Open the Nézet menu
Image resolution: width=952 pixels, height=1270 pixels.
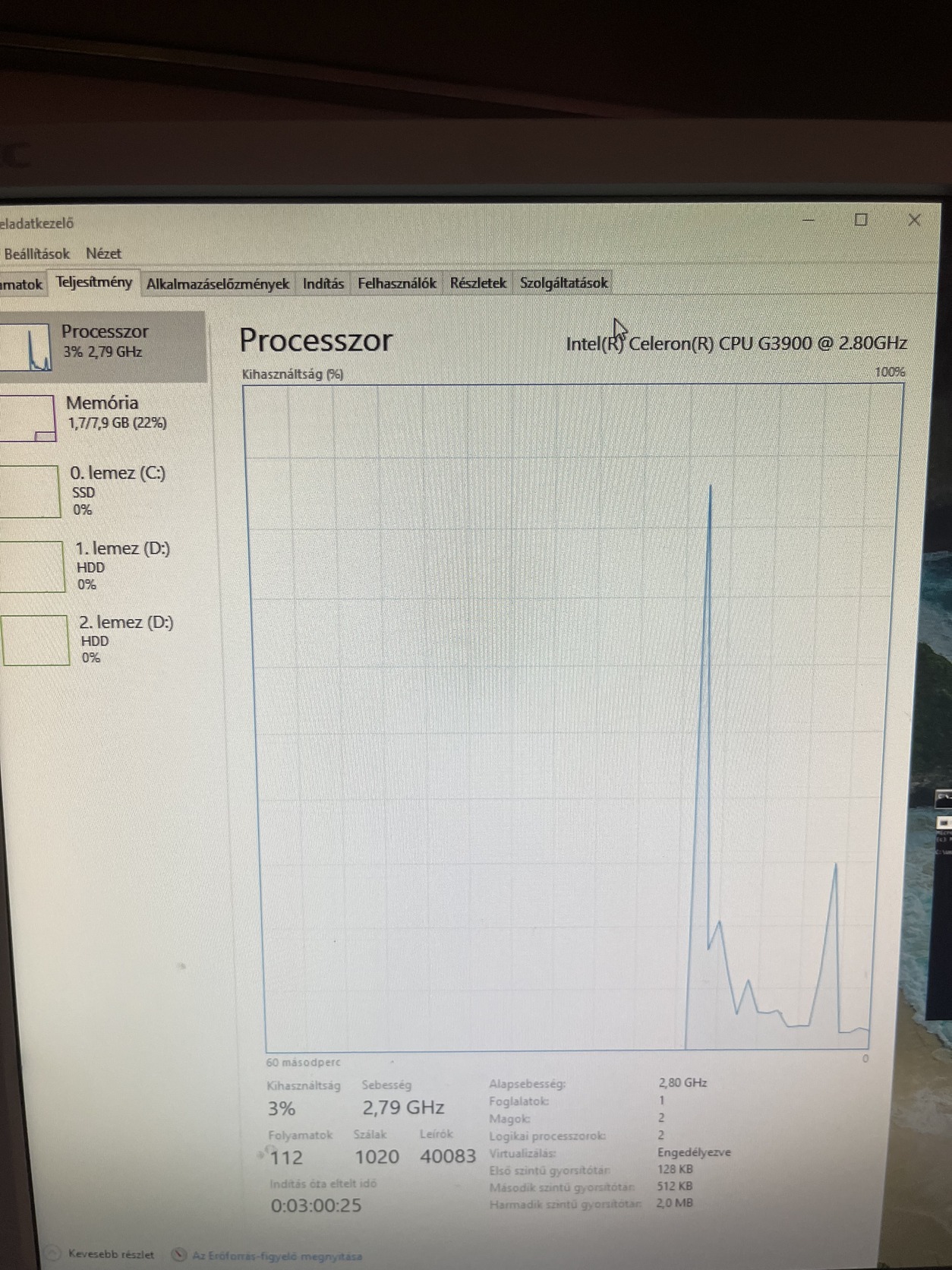pyautogui.click(x=103, y=254)
